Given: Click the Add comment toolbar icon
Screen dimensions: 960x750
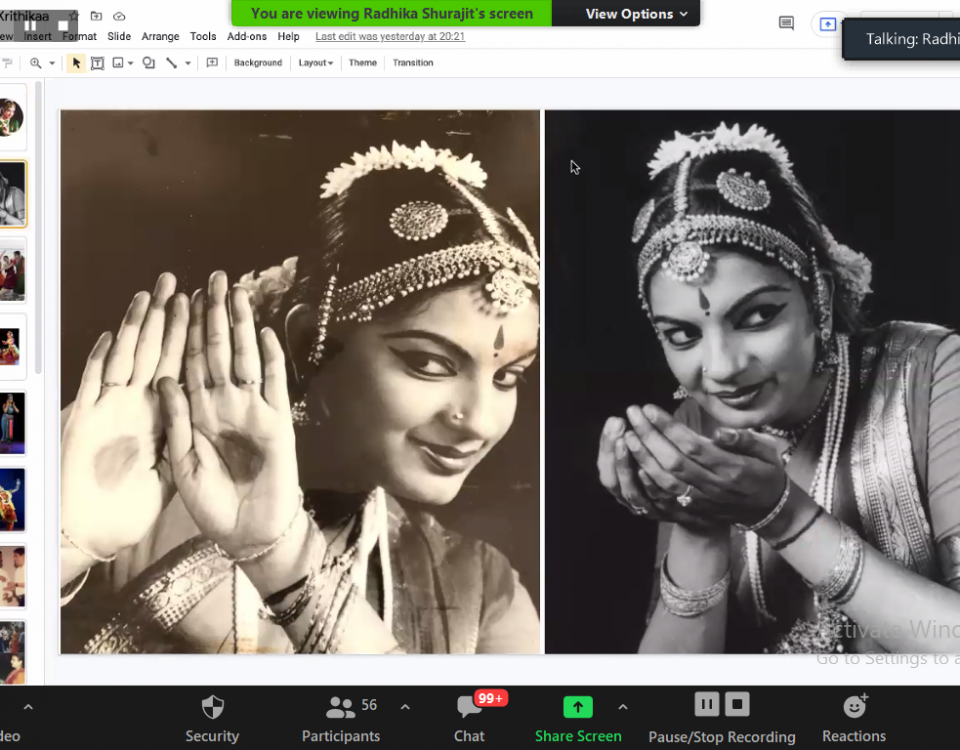Looking at the screenshot, I should tap(212, 63).
